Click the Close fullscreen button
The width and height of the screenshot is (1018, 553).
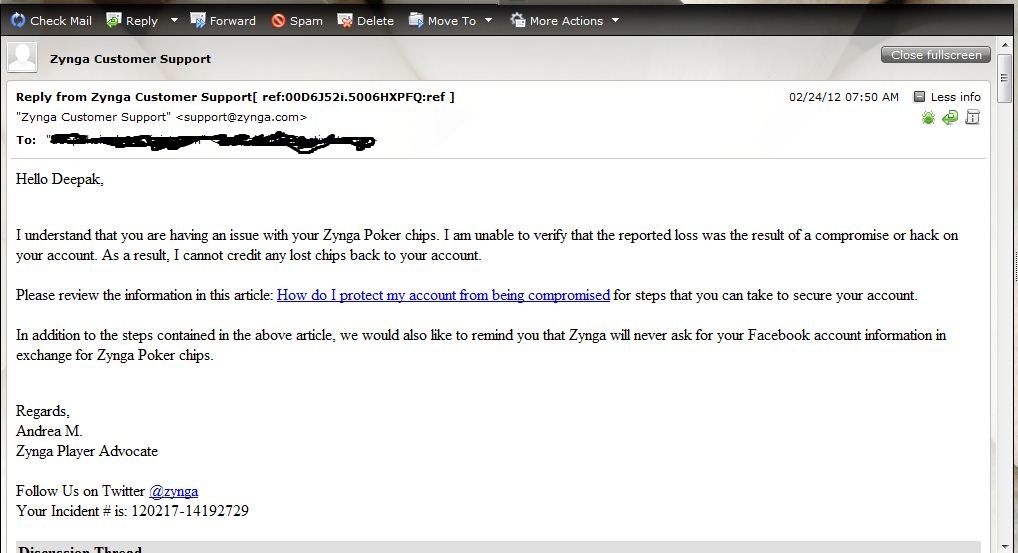click(936, 55)
